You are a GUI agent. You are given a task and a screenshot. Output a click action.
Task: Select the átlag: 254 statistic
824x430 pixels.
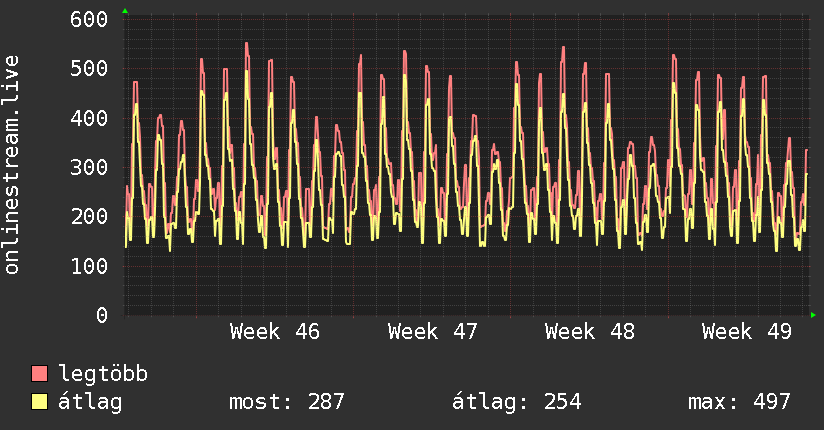517,402
